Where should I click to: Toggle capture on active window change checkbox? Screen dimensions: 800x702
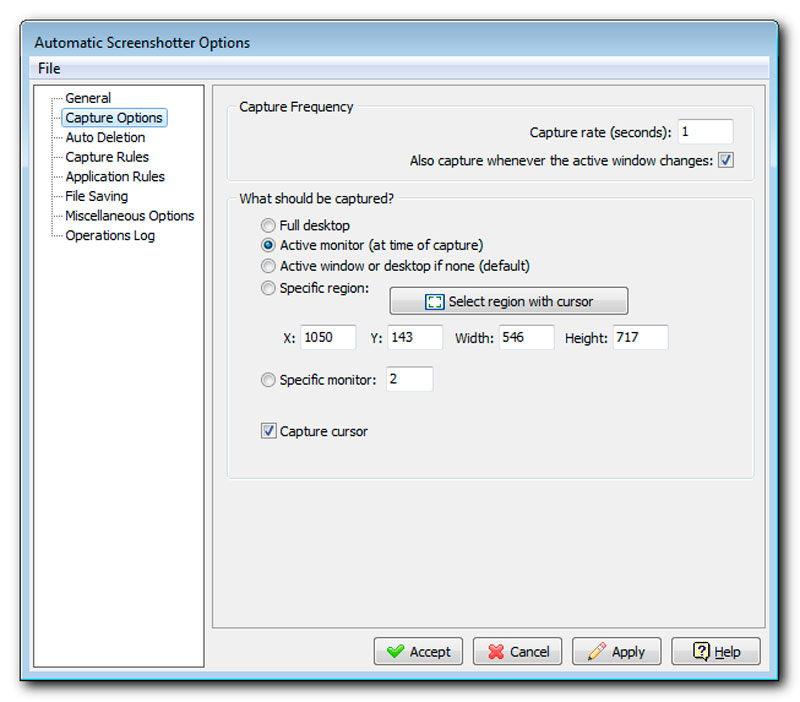(726, 160)
